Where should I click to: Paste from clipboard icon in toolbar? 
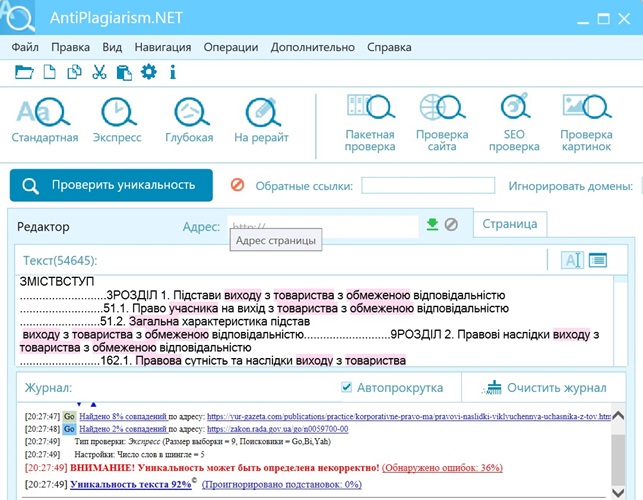(124, 73)
